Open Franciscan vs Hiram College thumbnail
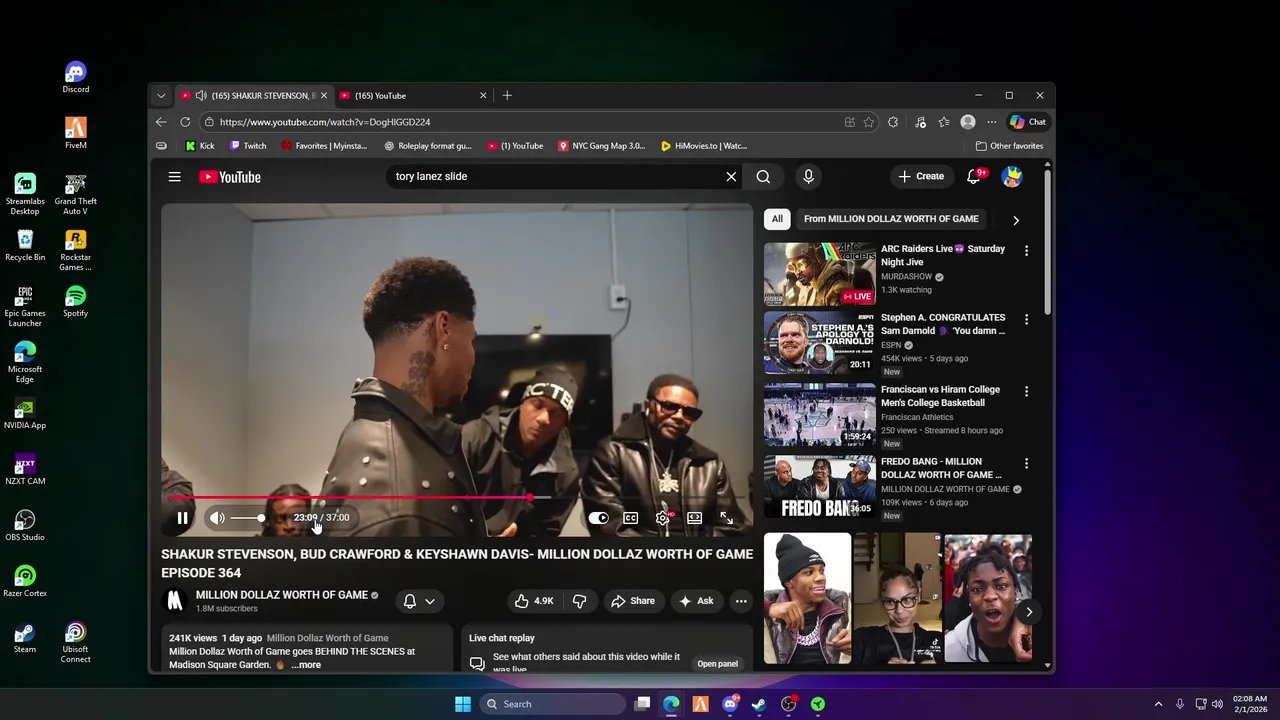Screen dimensions: 1280x720 pos(819,415)
